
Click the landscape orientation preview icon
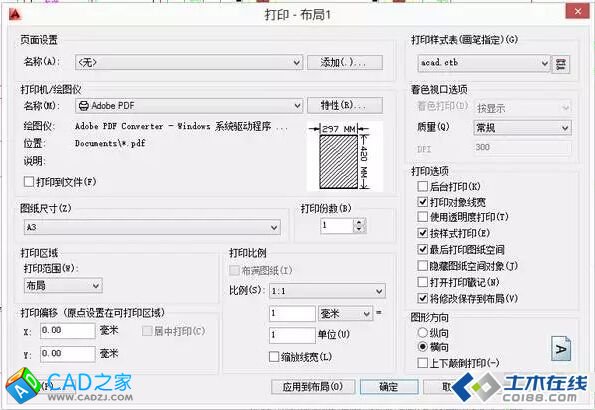[x=561, y=348]
